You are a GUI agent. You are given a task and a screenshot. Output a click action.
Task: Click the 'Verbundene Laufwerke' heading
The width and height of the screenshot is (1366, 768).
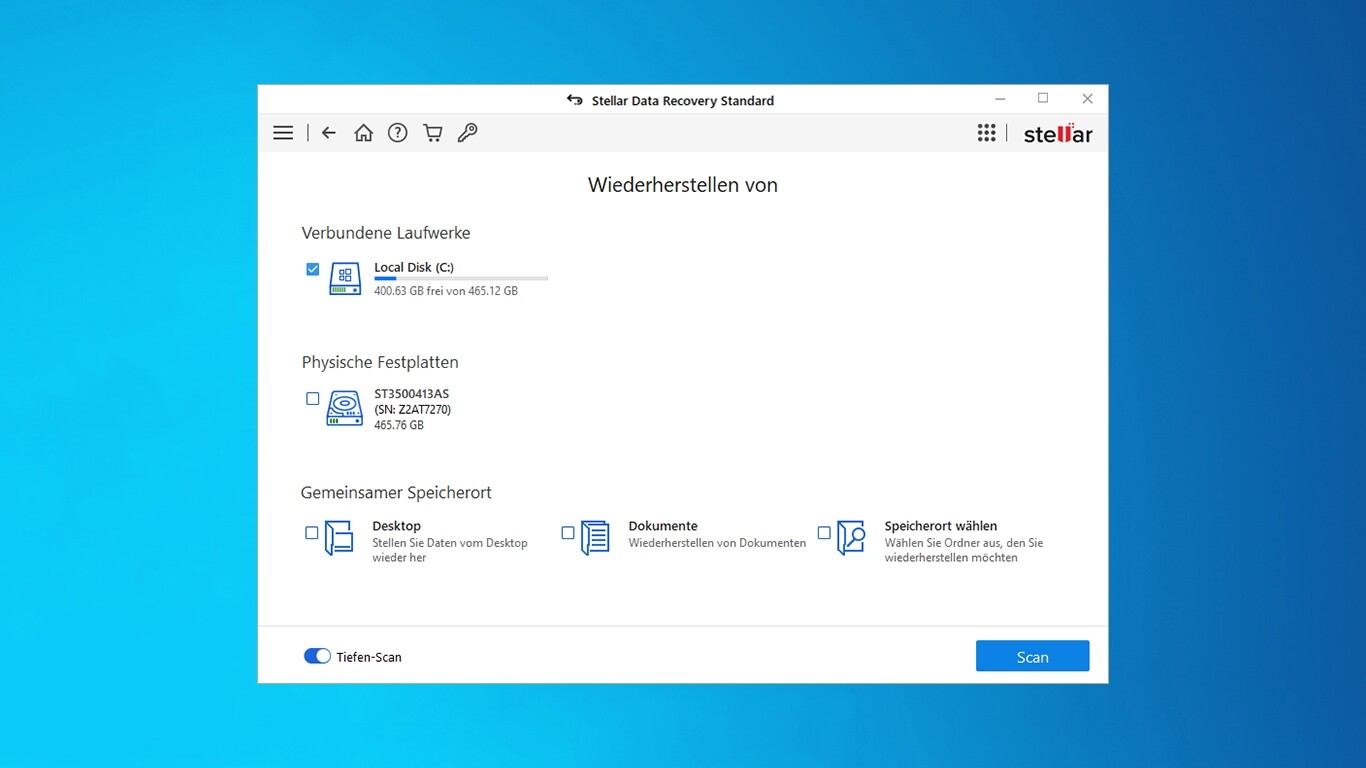click(386, 233)
